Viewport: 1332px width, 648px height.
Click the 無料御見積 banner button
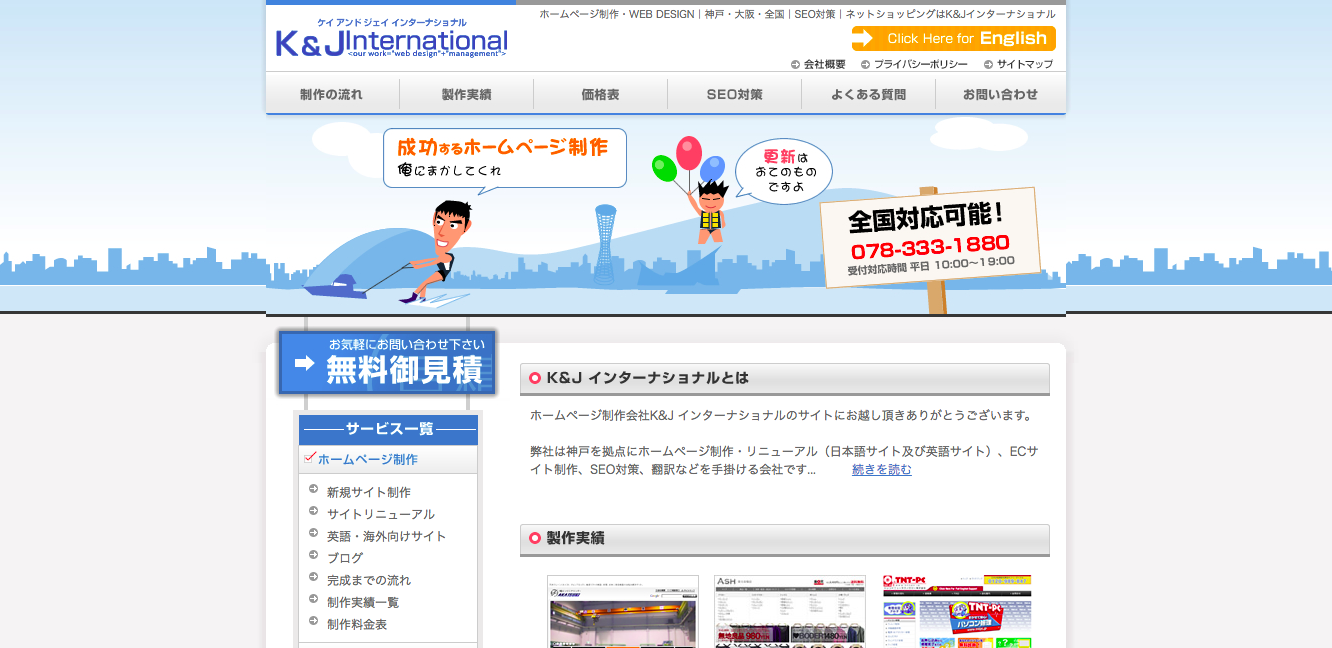(387, 362)
